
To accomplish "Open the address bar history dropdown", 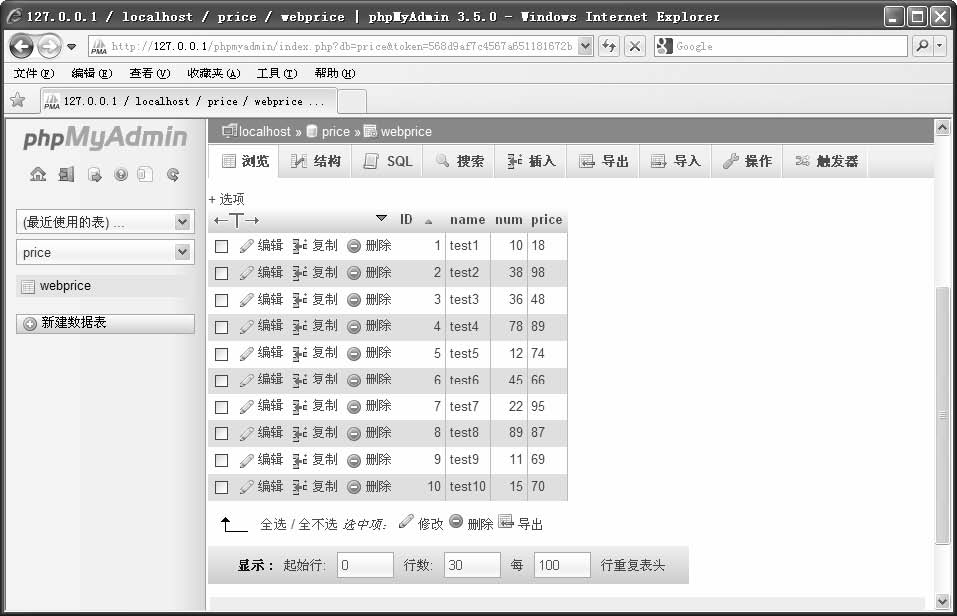I will point(585,46).
